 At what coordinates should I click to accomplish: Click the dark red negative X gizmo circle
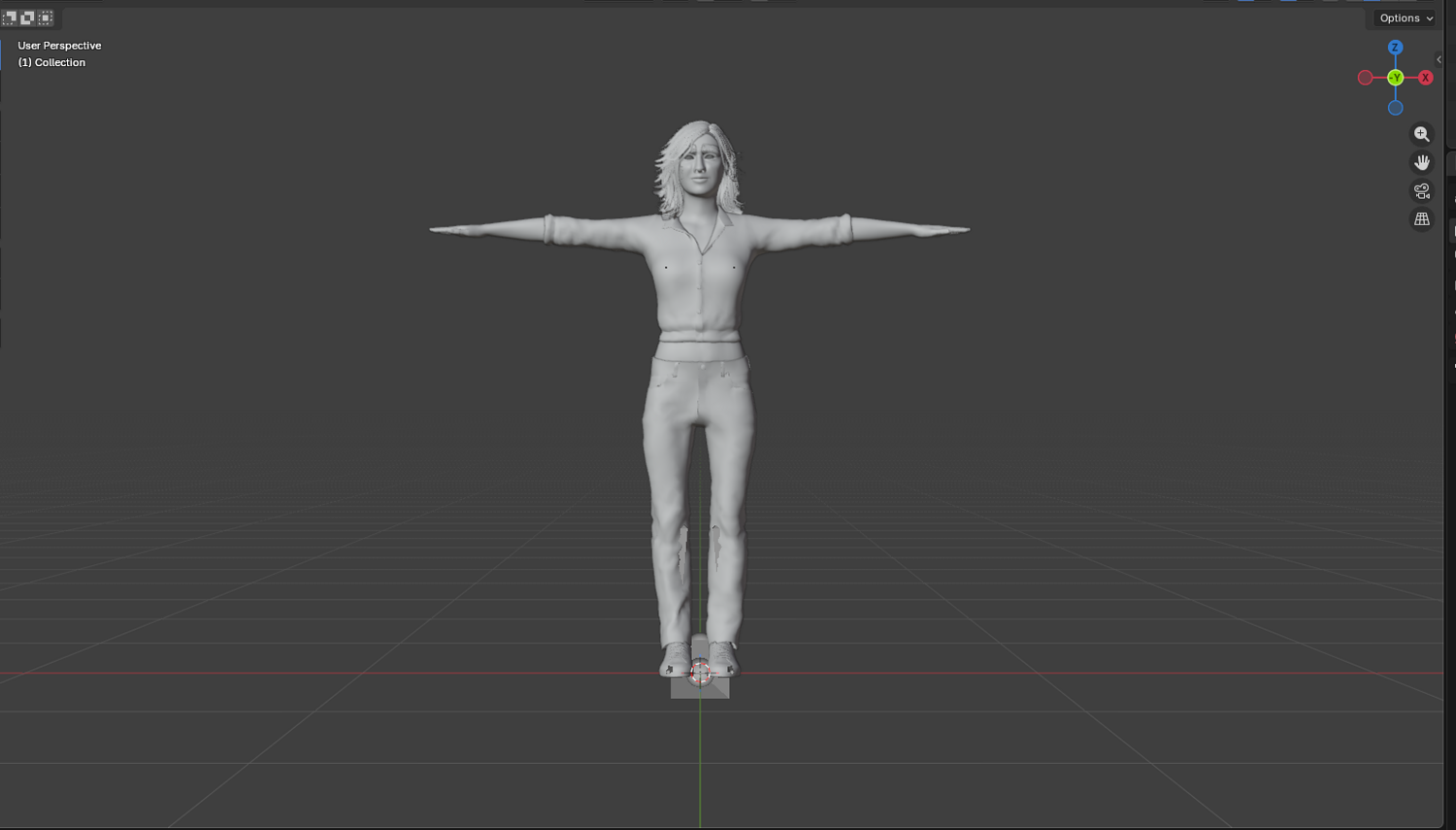[1365, 78]
